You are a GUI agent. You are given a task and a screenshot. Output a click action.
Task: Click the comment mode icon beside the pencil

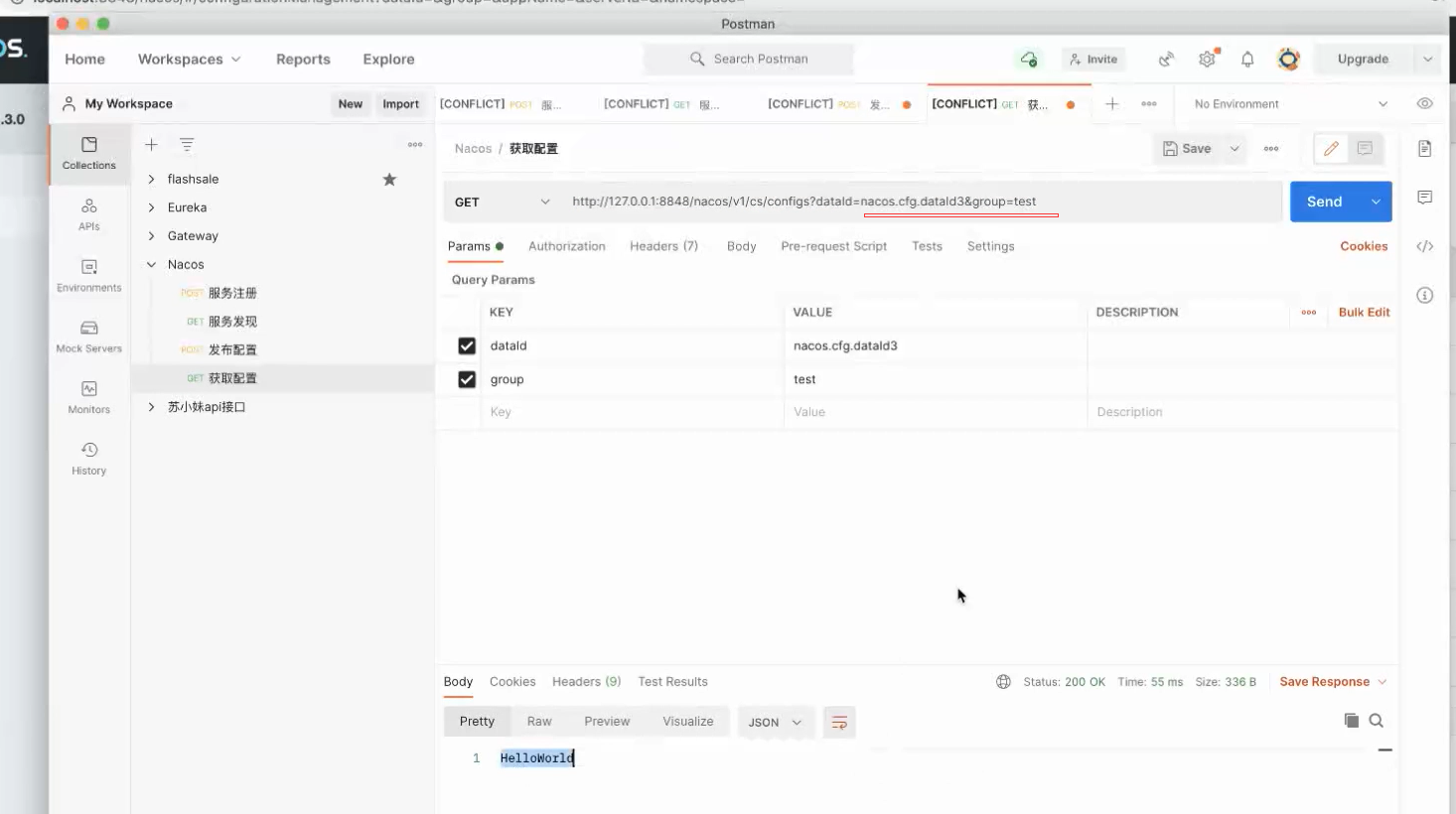1365,149
